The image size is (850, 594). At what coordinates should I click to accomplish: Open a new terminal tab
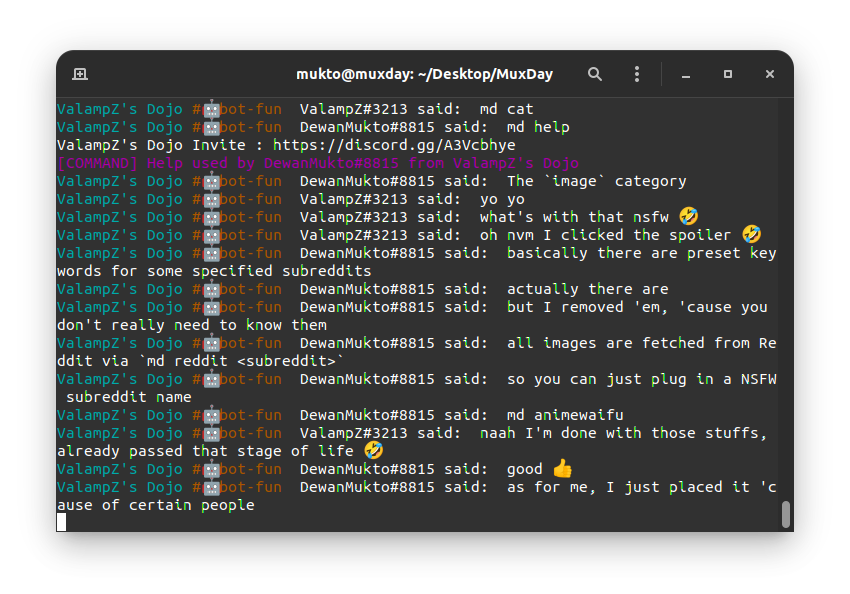click(80, 74)
